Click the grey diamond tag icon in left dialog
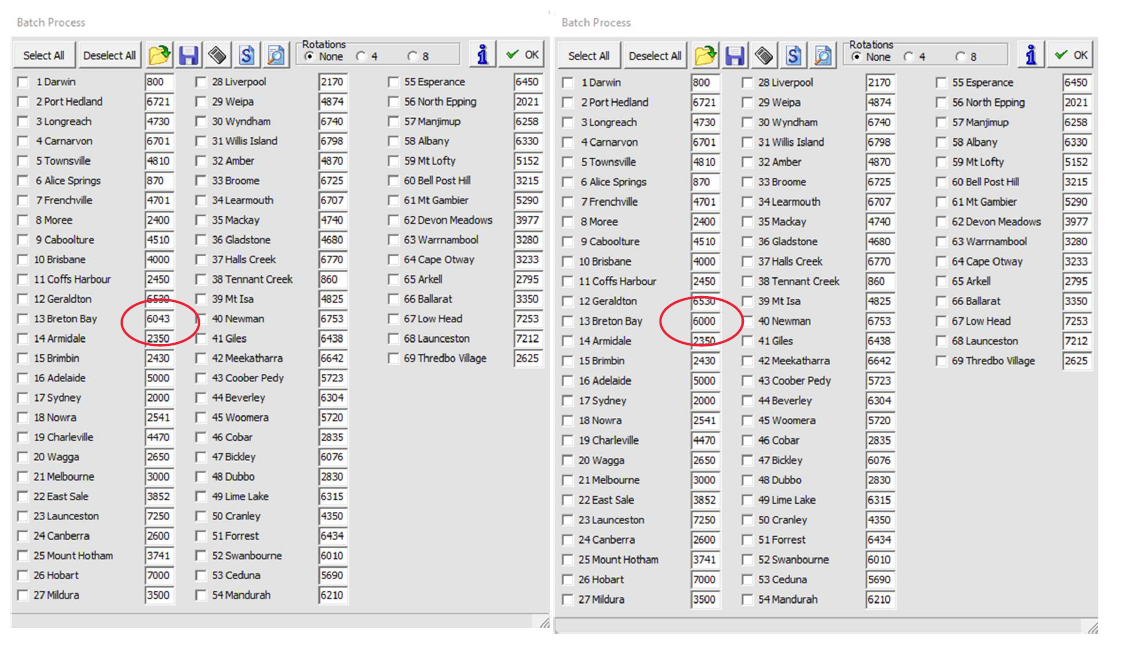The height and width of the screenshot is (649, 1121). coord(217,55)
